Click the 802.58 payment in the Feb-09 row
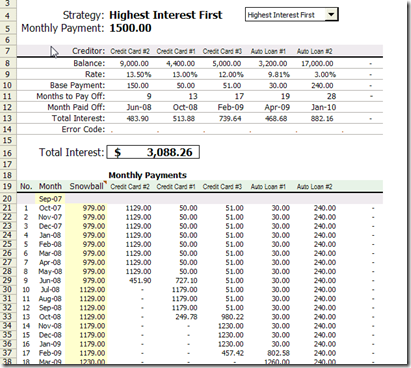This screenshot has width=411, height=368. (278, 353)
